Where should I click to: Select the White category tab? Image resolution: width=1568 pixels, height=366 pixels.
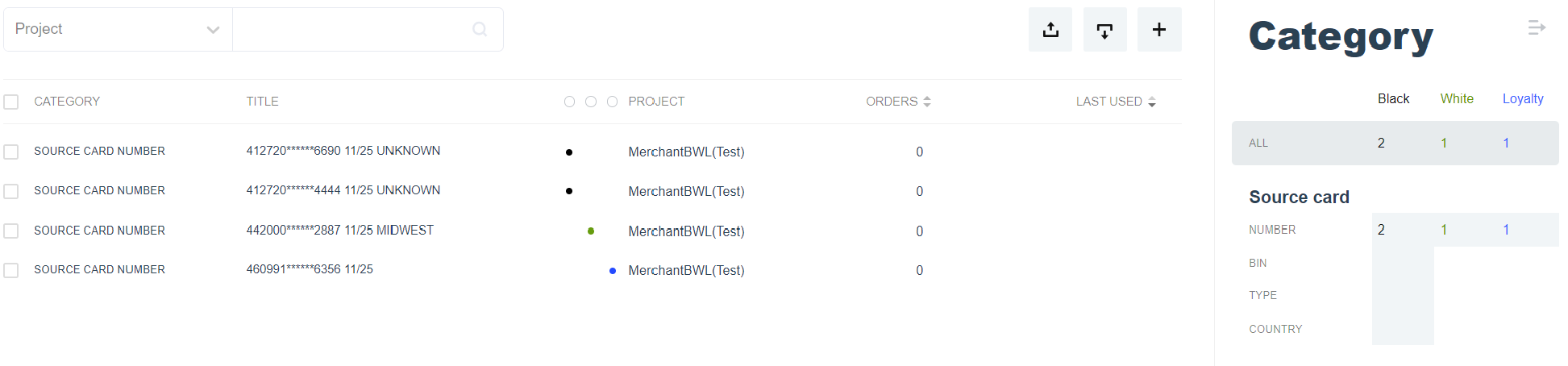[1457, 98]
